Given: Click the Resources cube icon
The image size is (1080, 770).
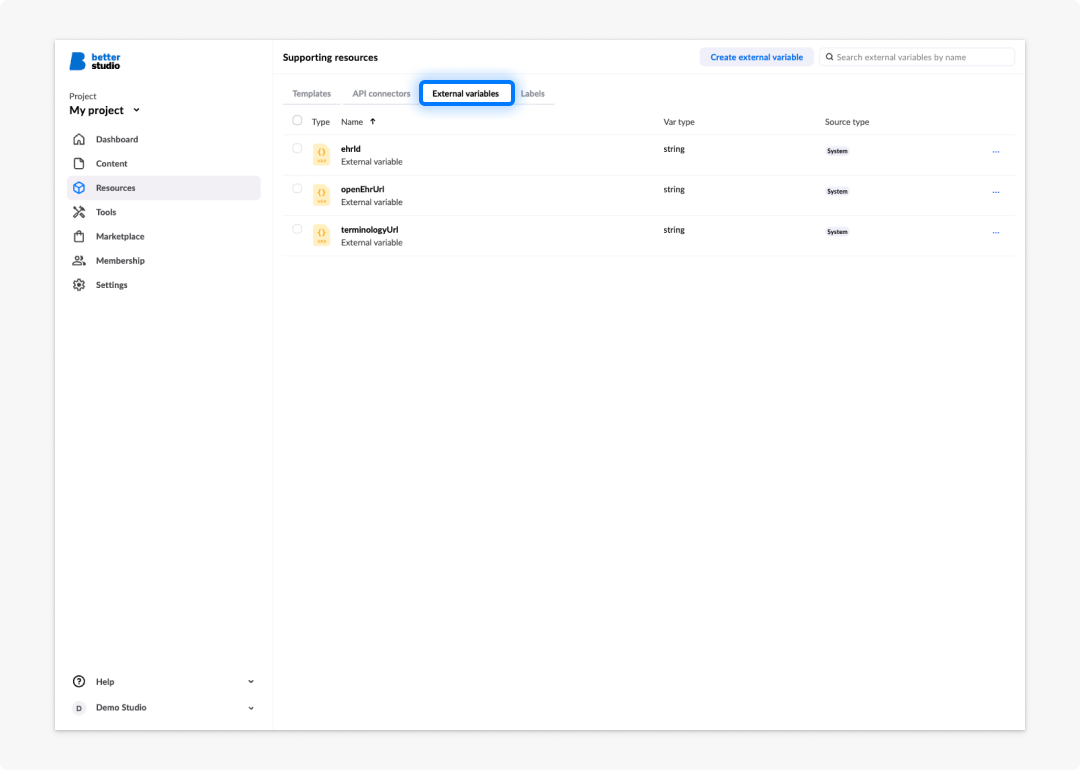Looking at the screenshot, I should (x=79, y=187).
